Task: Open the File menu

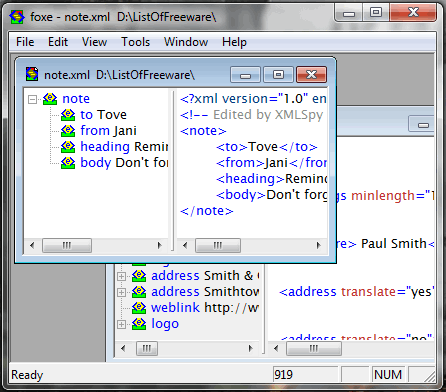Action: pos(25,42)
